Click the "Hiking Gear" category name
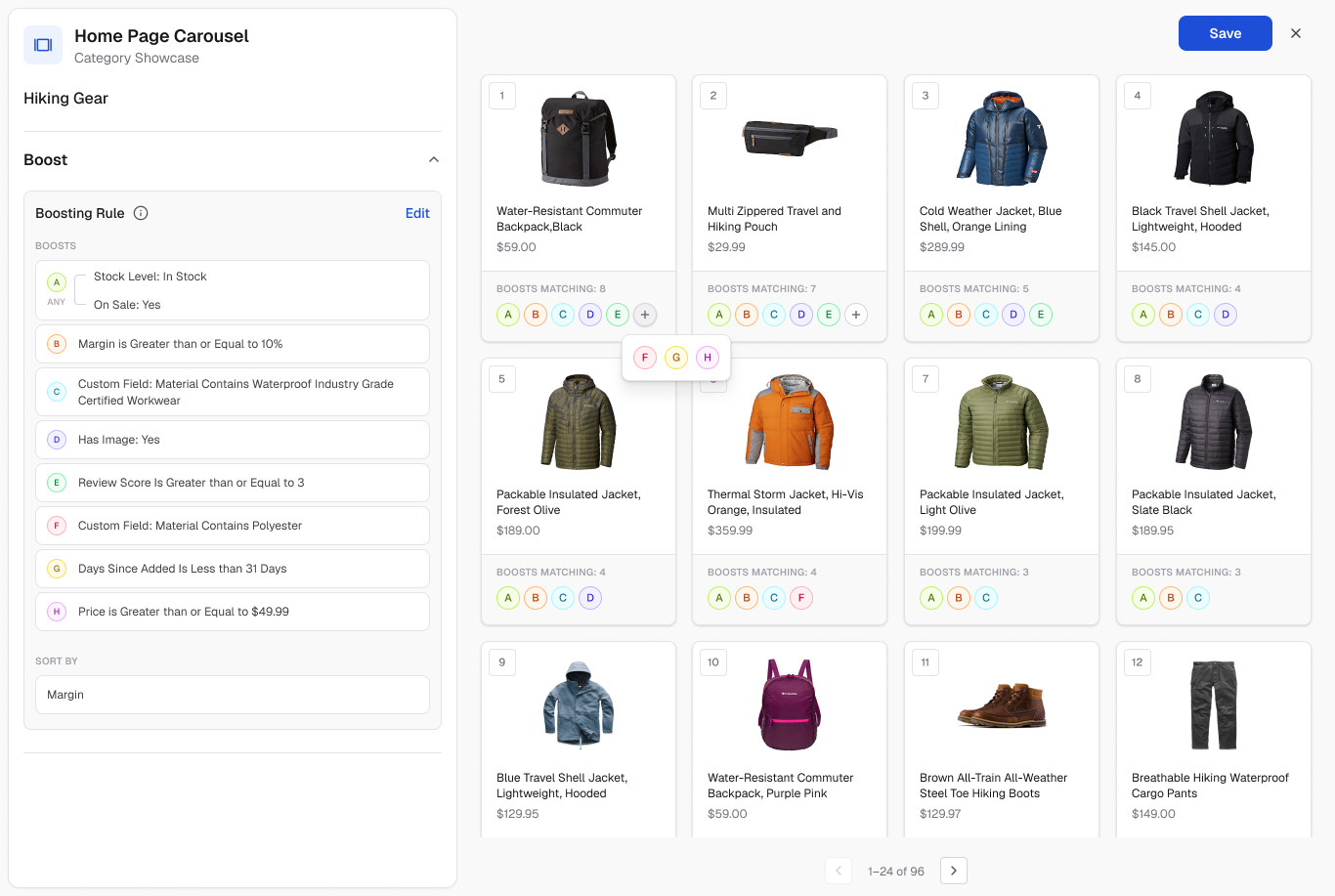 pos(65,99)
